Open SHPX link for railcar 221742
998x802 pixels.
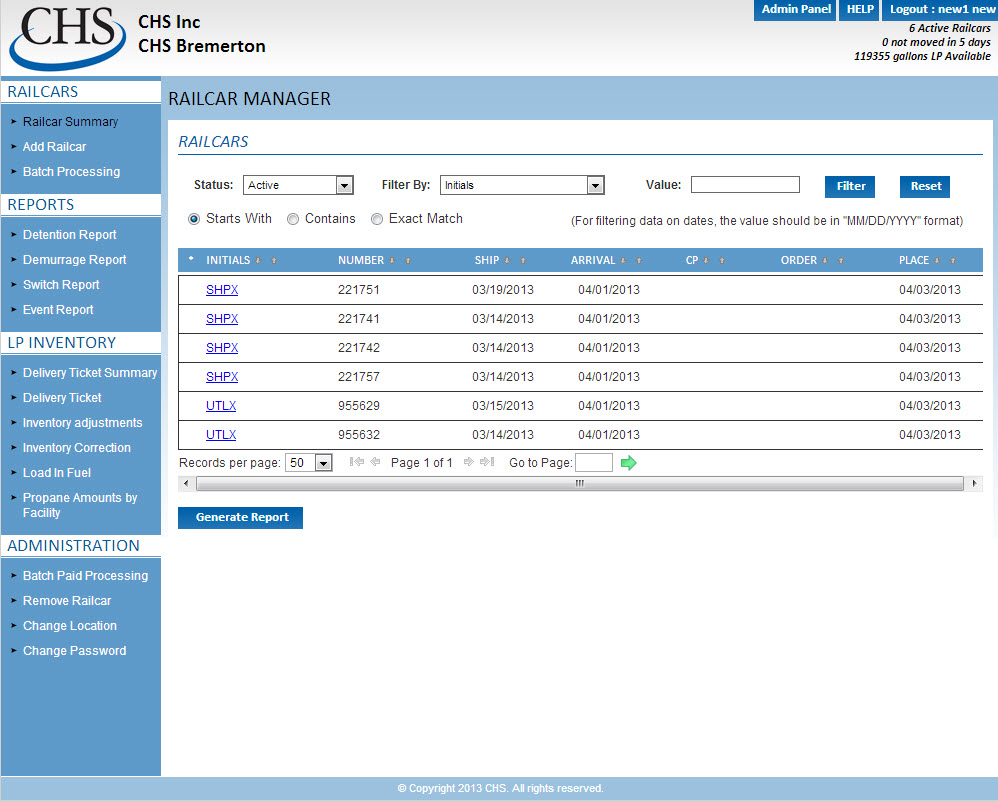[x=222, y=348]
